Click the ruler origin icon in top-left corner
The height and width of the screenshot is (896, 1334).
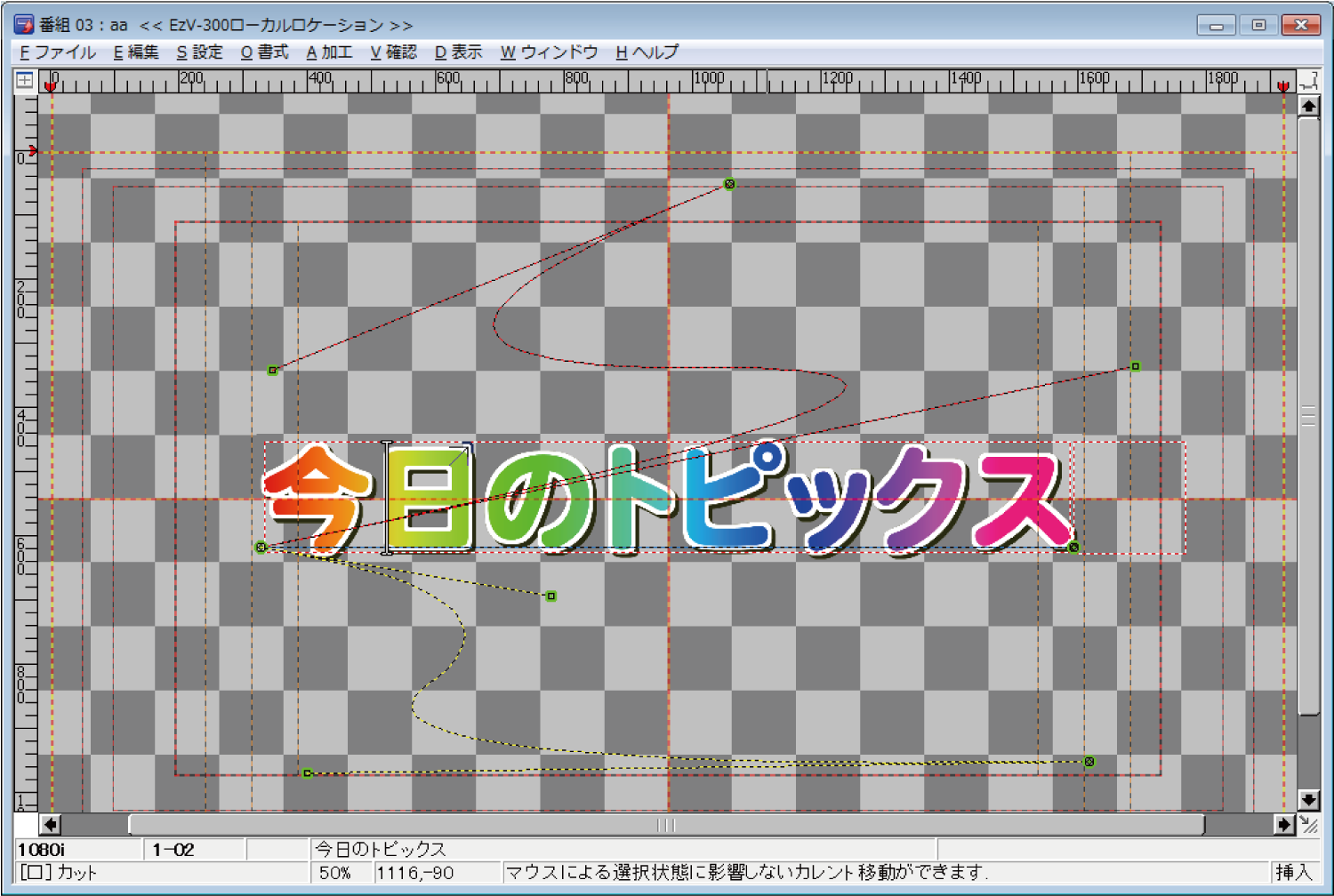pos(25,80)
